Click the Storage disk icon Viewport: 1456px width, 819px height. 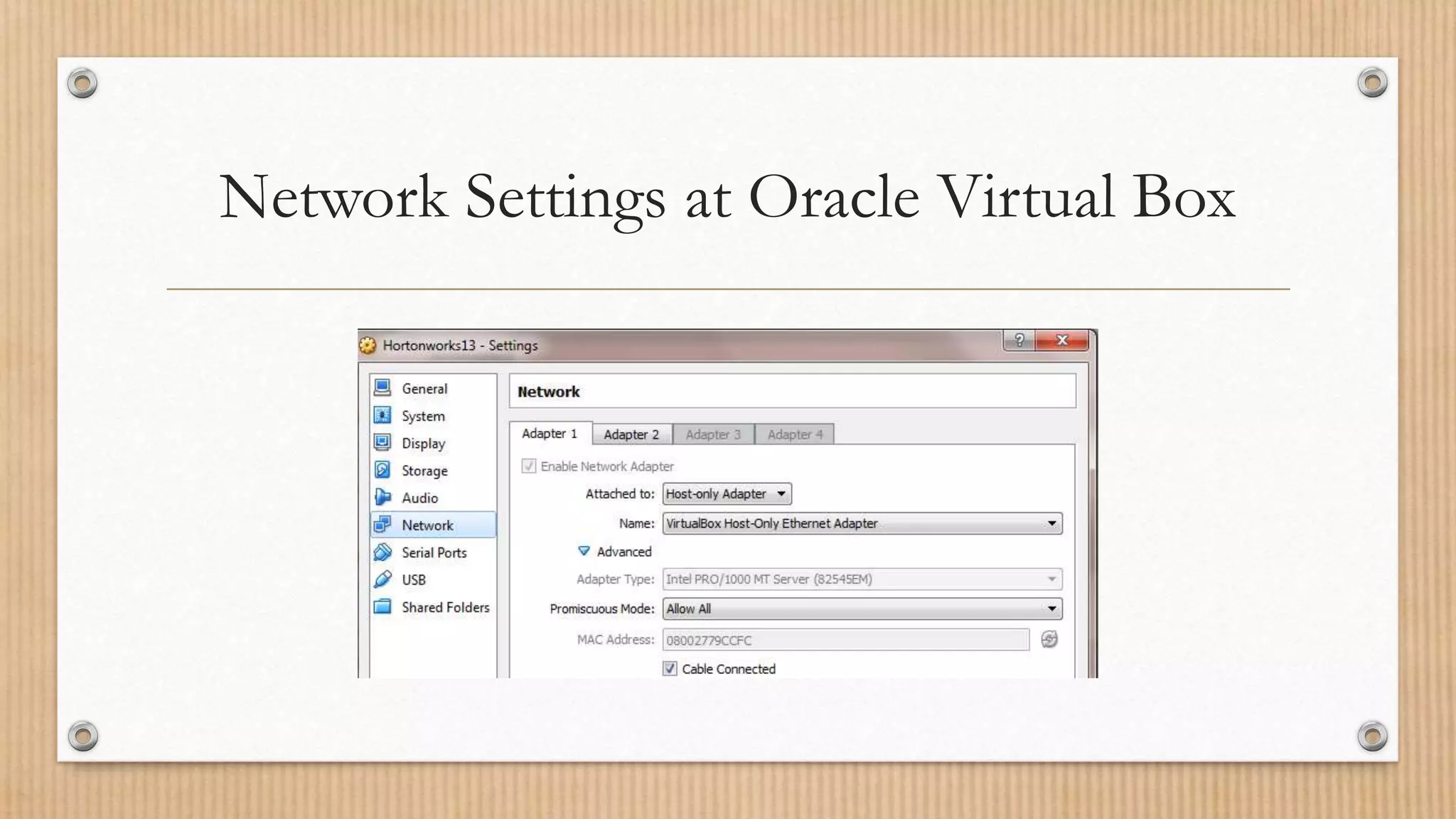tap(382, 470)
